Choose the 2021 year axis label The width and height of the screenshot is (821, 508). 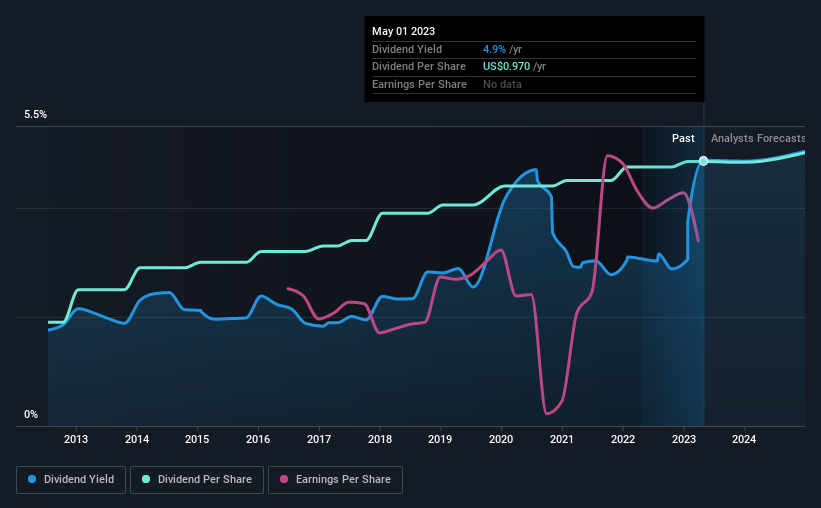coord(562,440)
